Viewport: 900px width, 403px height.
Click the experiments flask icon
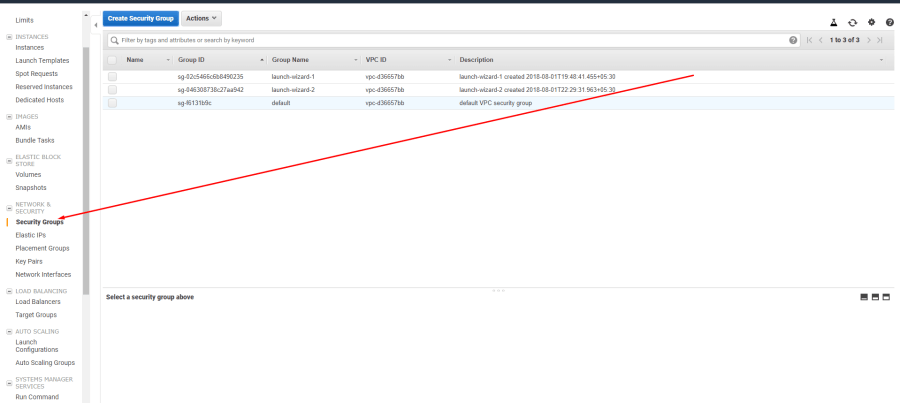pos(833,22)
